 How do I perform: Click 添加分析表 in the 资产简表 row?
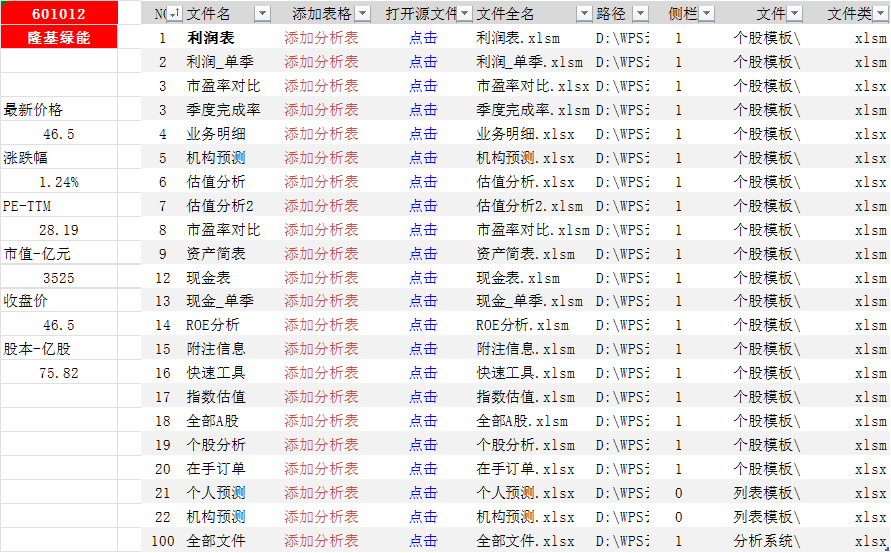point(321,254)
